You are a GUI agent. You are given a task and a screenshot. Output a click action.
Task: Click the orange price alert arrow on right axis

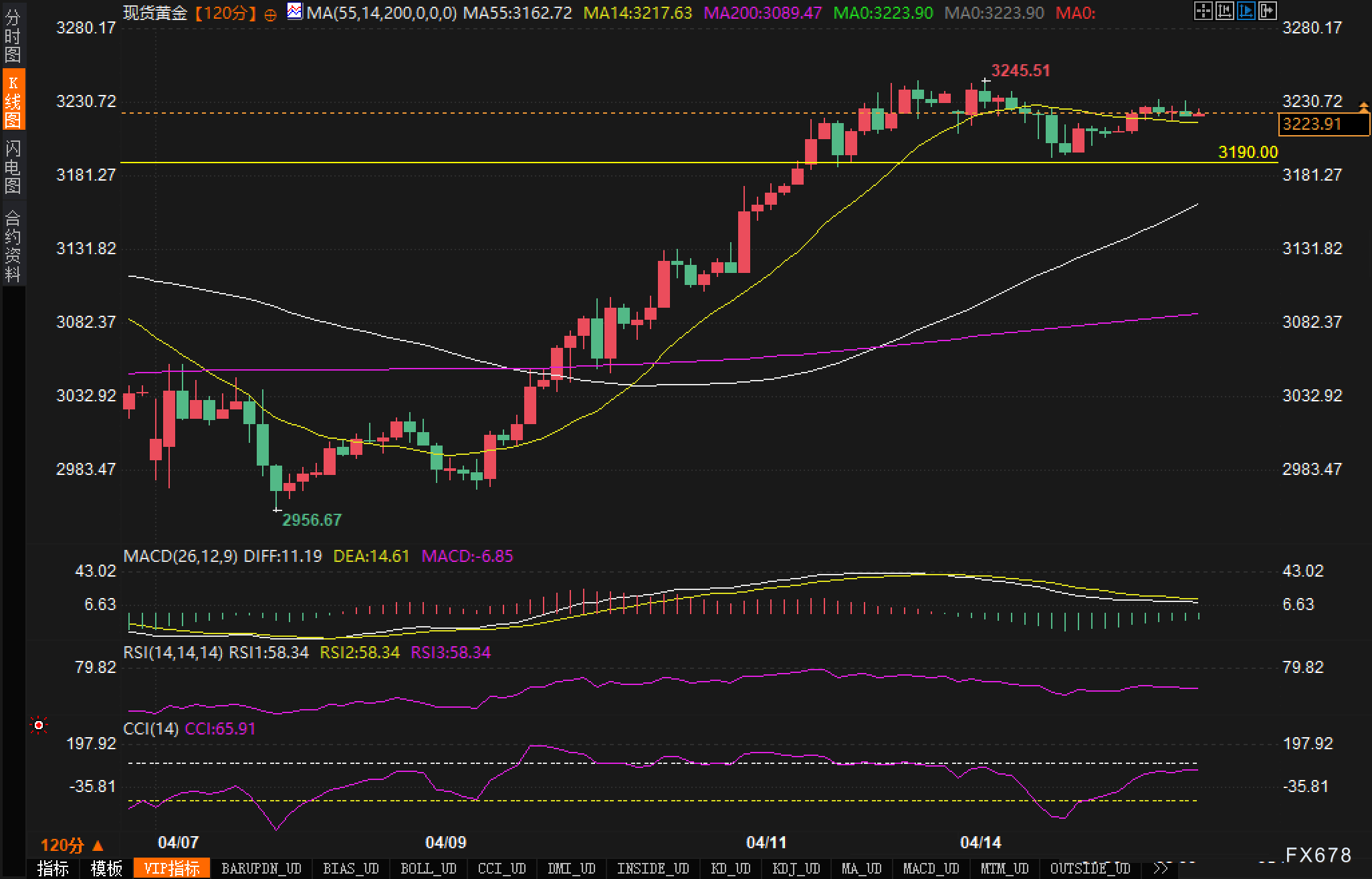(x=1363, y=107)
